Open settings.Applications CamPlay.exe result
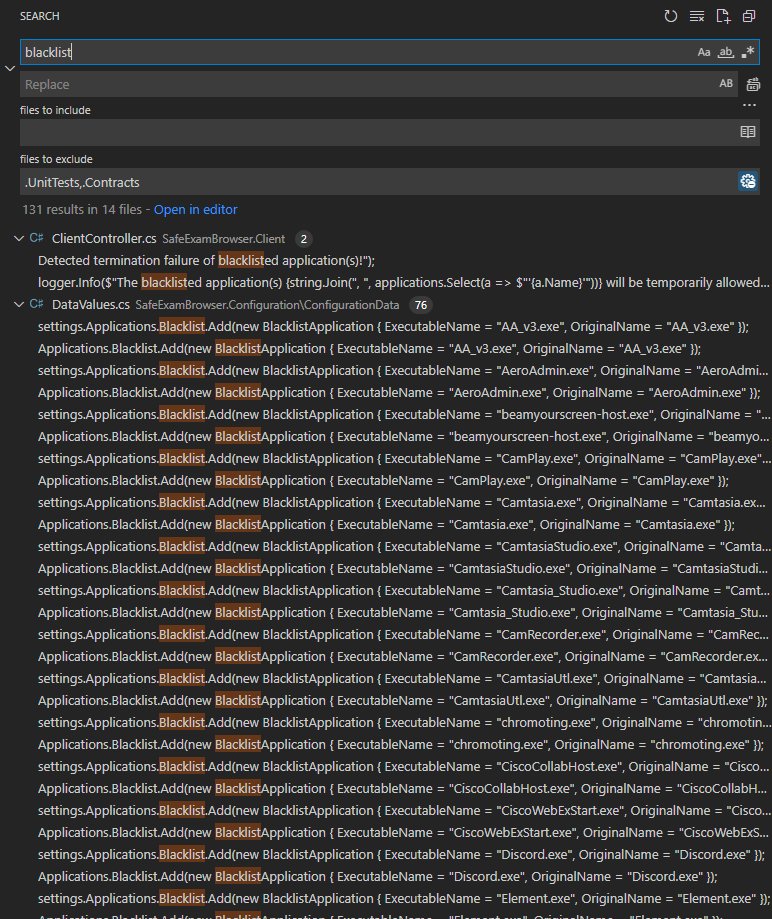 pyautogui.click(x=404, y=458)
